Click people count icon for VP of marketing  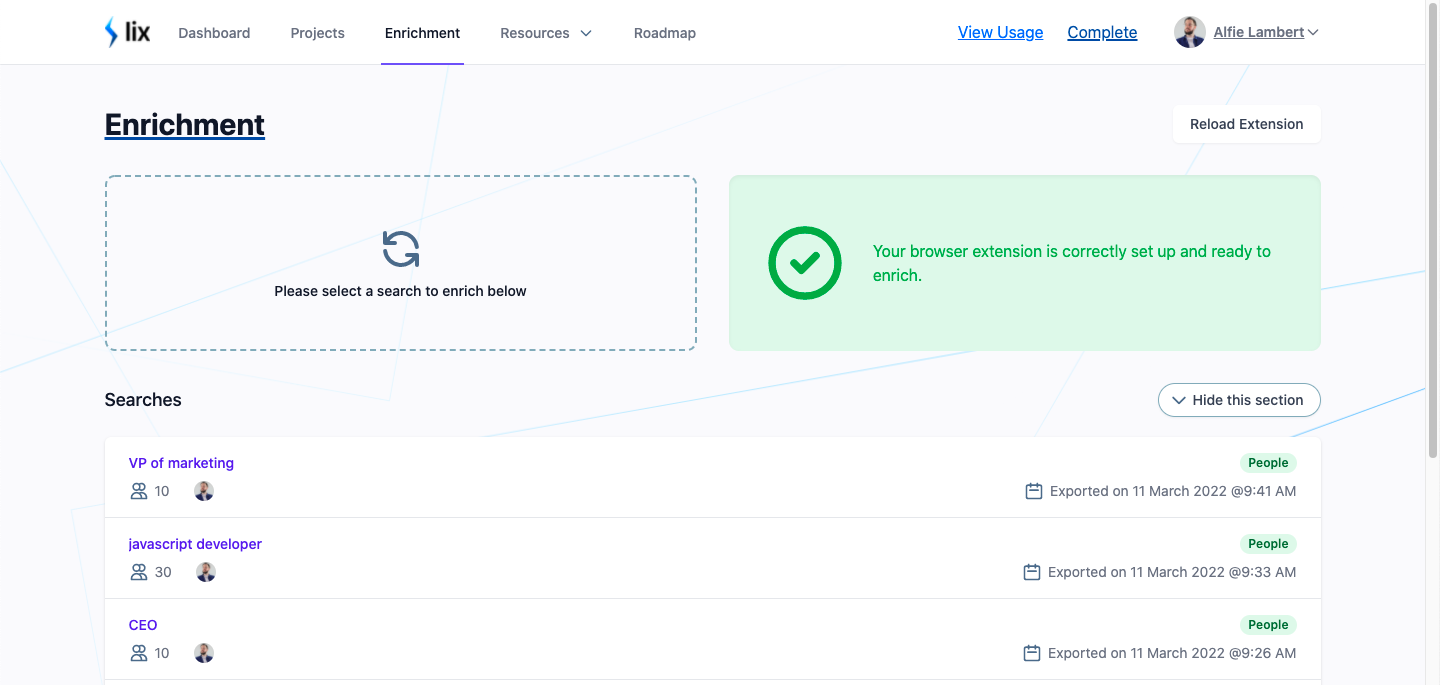point(139,491)
